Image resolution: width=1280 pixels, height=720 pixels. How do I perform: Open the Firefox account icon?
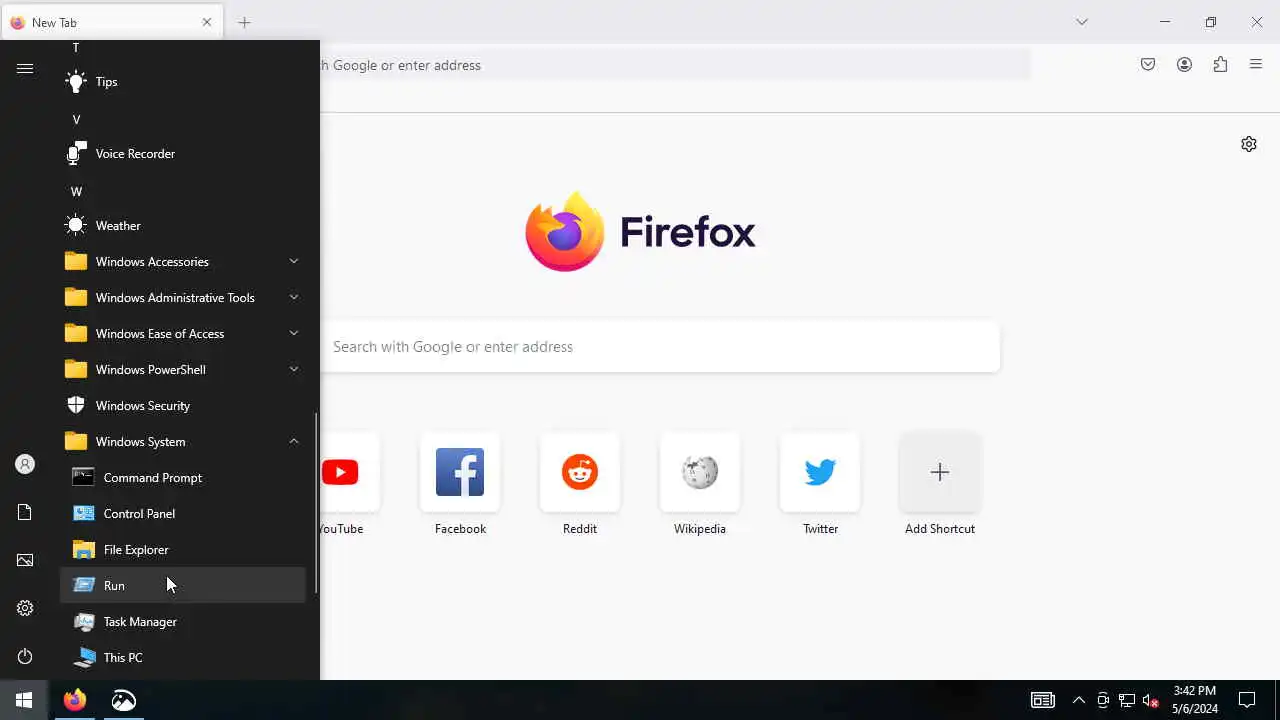pos(1184,65)
